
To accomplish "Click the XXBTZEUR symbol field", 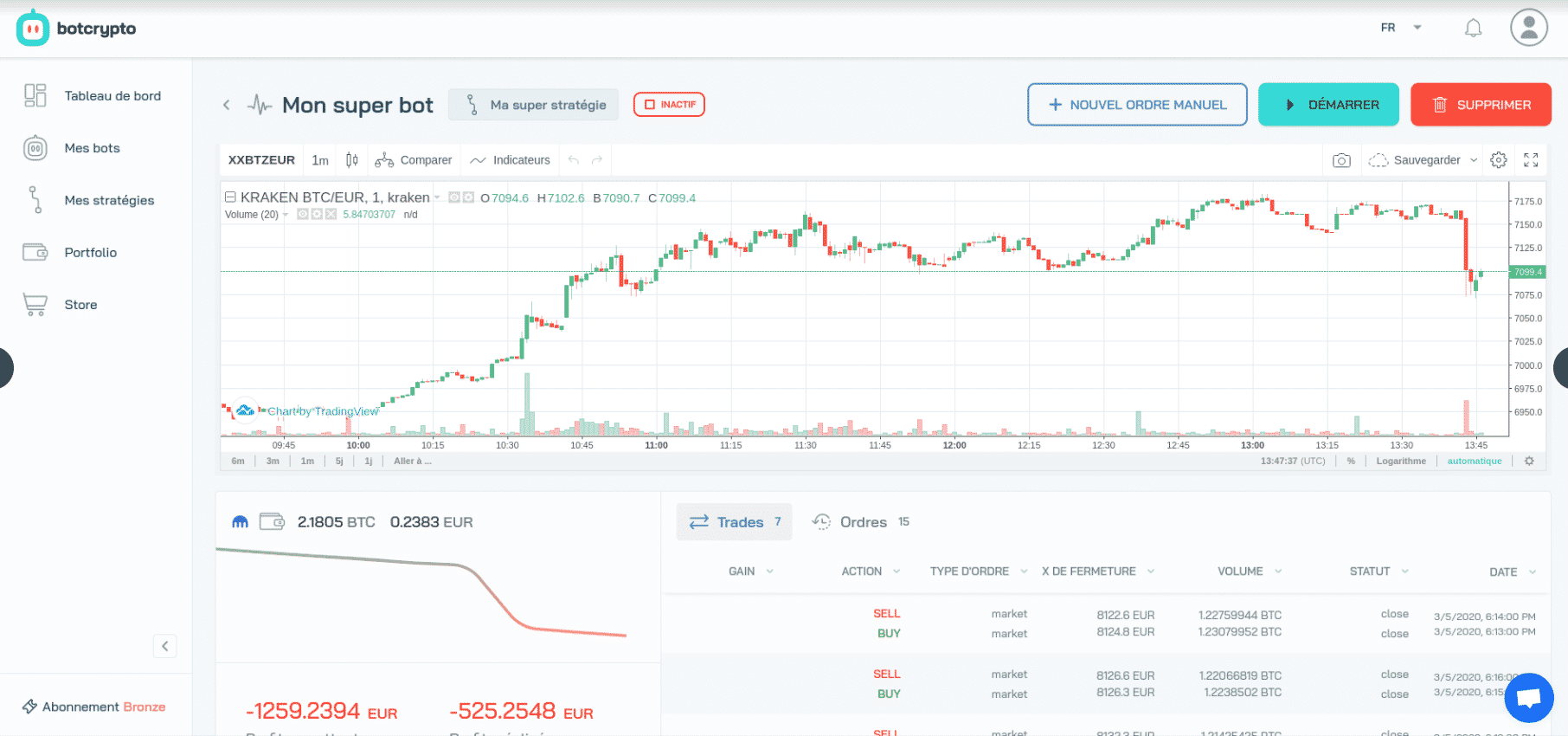I will [261, 160].
